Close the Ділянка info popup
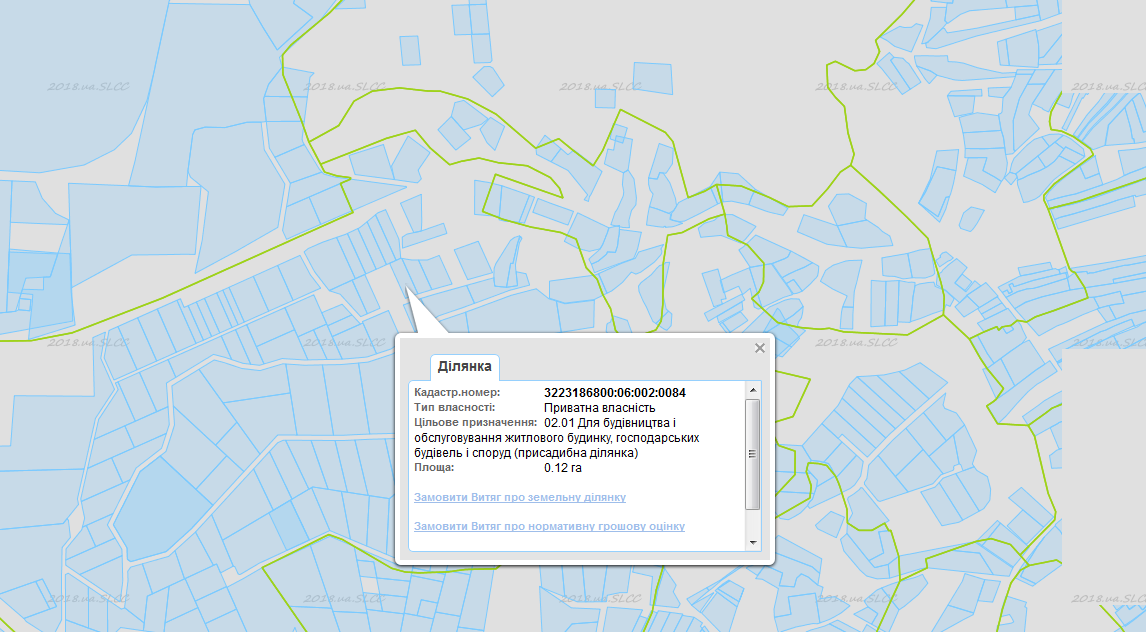 pyautogui.click(x=759, y=348)
